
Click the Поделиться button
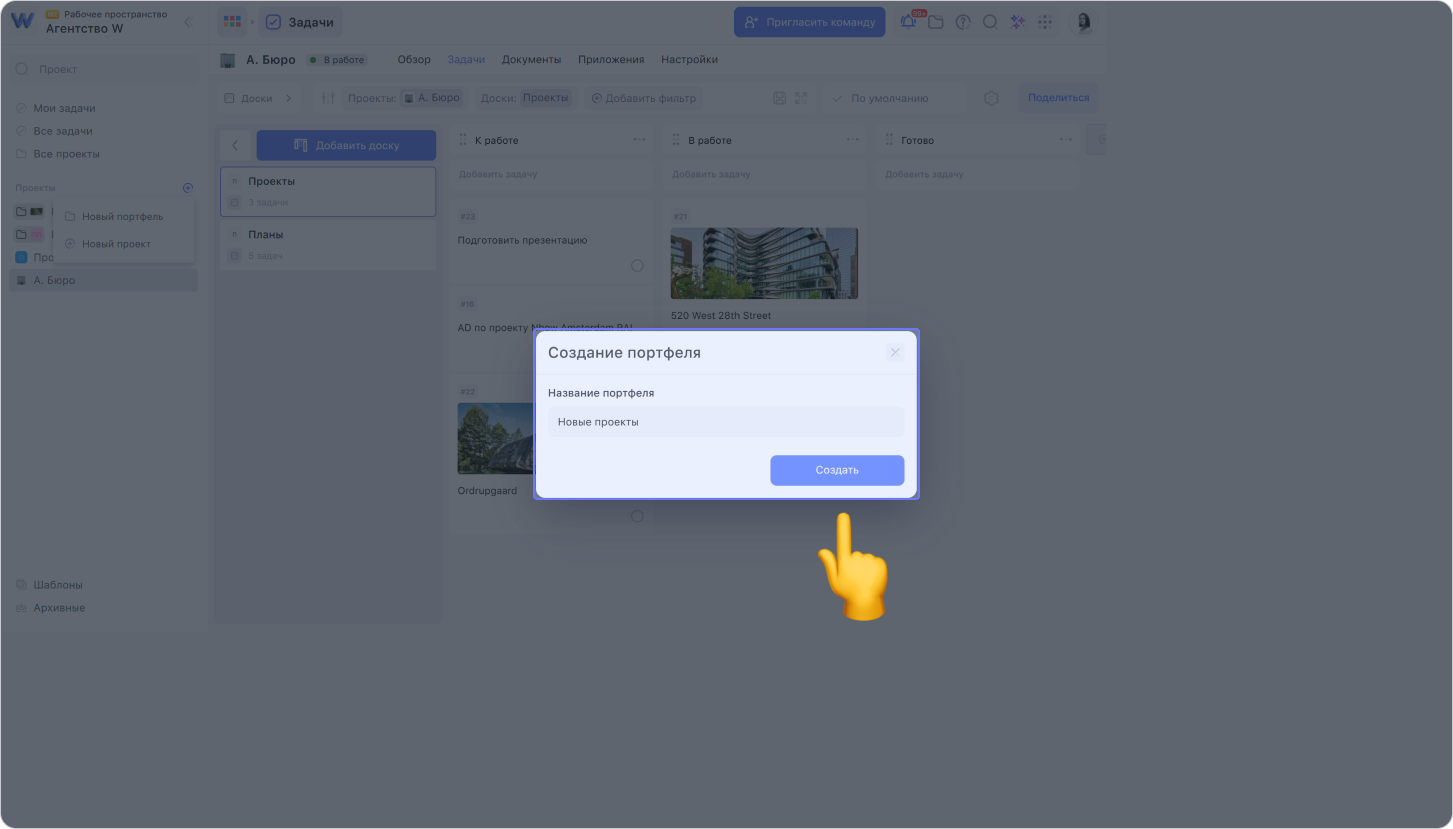point(1058,98)
